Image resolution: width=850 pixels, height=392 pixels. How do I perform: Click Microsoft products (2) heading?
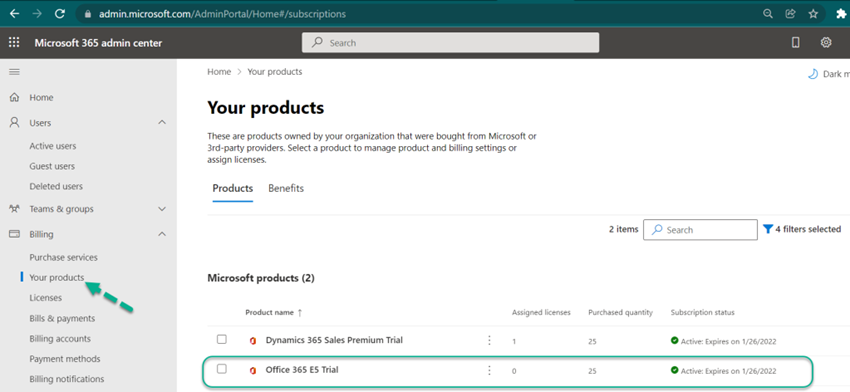coord(261,278)
